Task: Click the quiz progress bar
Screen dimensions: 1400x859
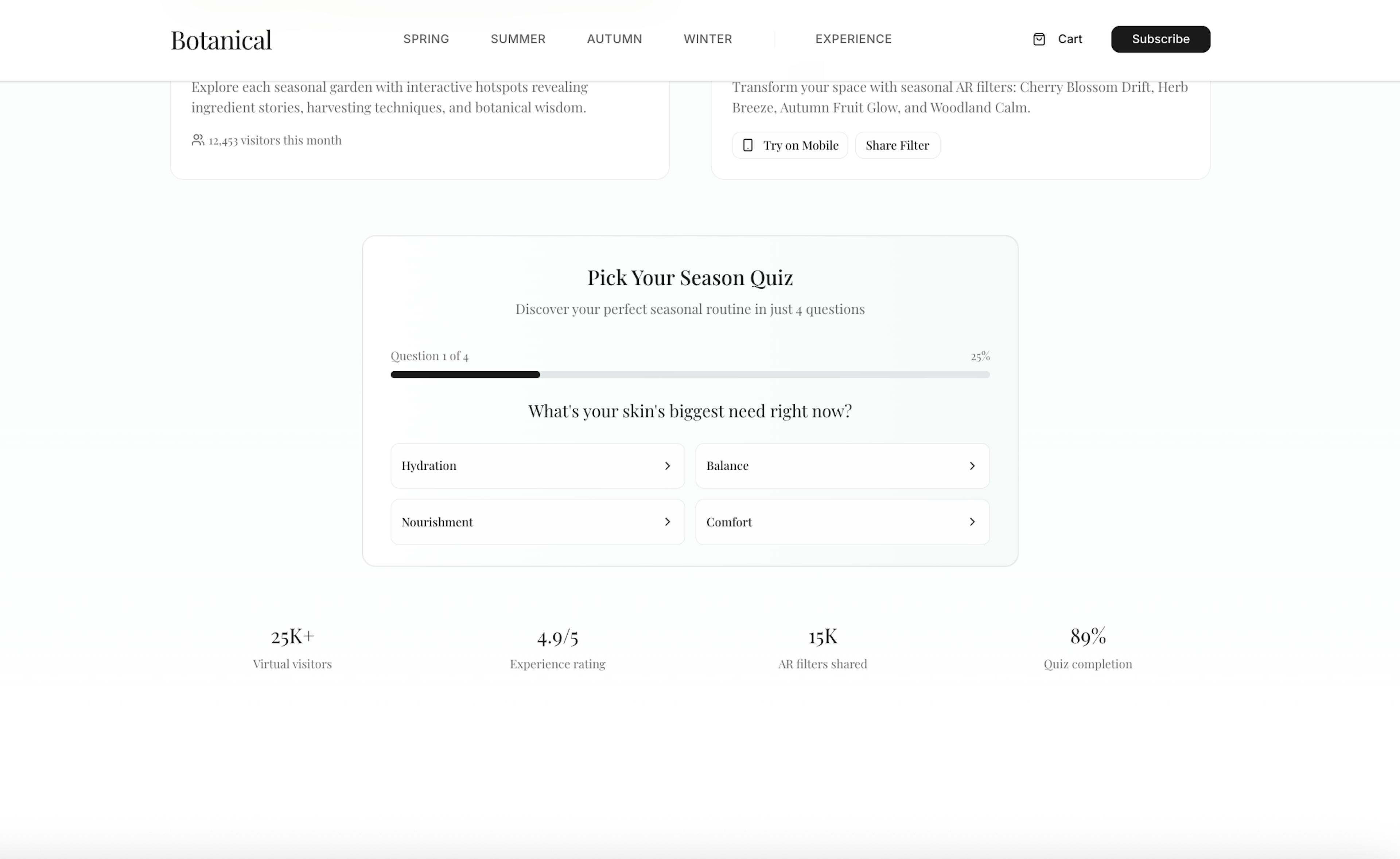Action: [690, 375]
